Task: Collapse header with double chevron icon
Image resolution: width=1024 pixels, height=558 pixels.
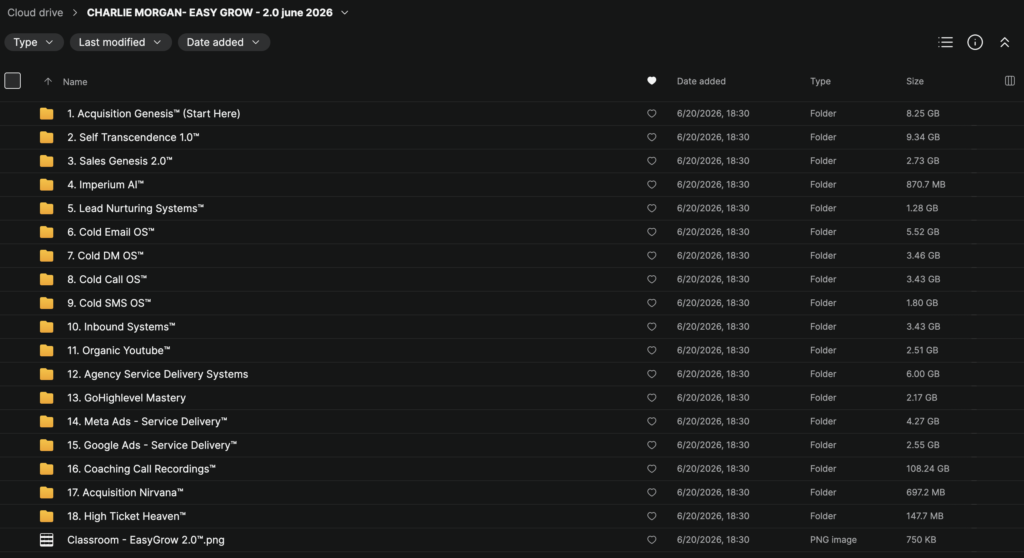Action: tap(1004, 42)
